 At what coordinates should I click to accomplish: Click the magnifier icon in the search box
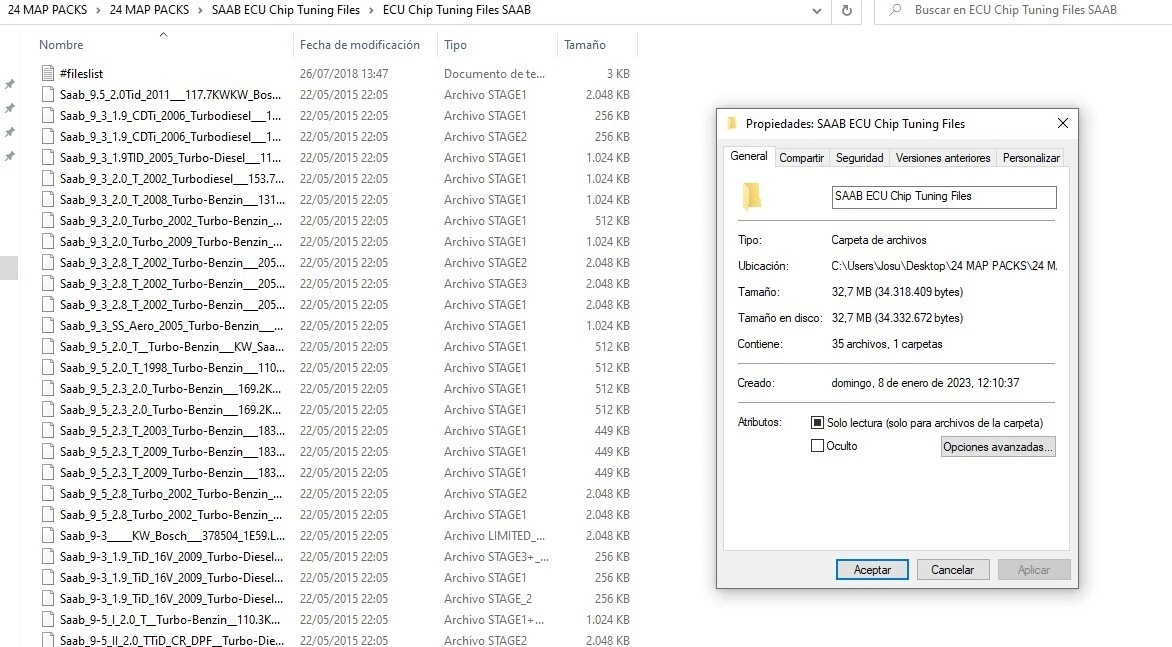tap(895, 10)
